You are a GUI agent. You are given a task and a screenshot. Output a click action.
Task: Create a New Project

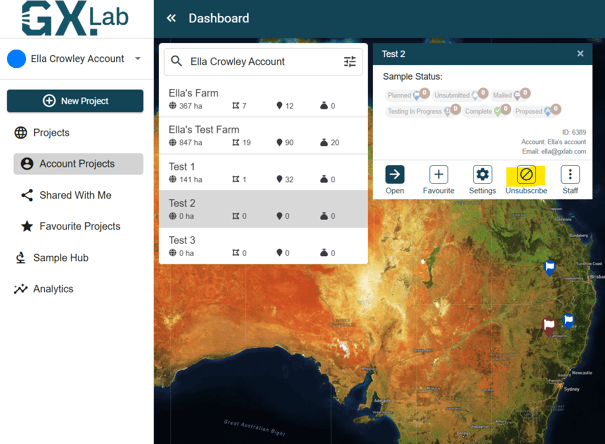[75, 101]
